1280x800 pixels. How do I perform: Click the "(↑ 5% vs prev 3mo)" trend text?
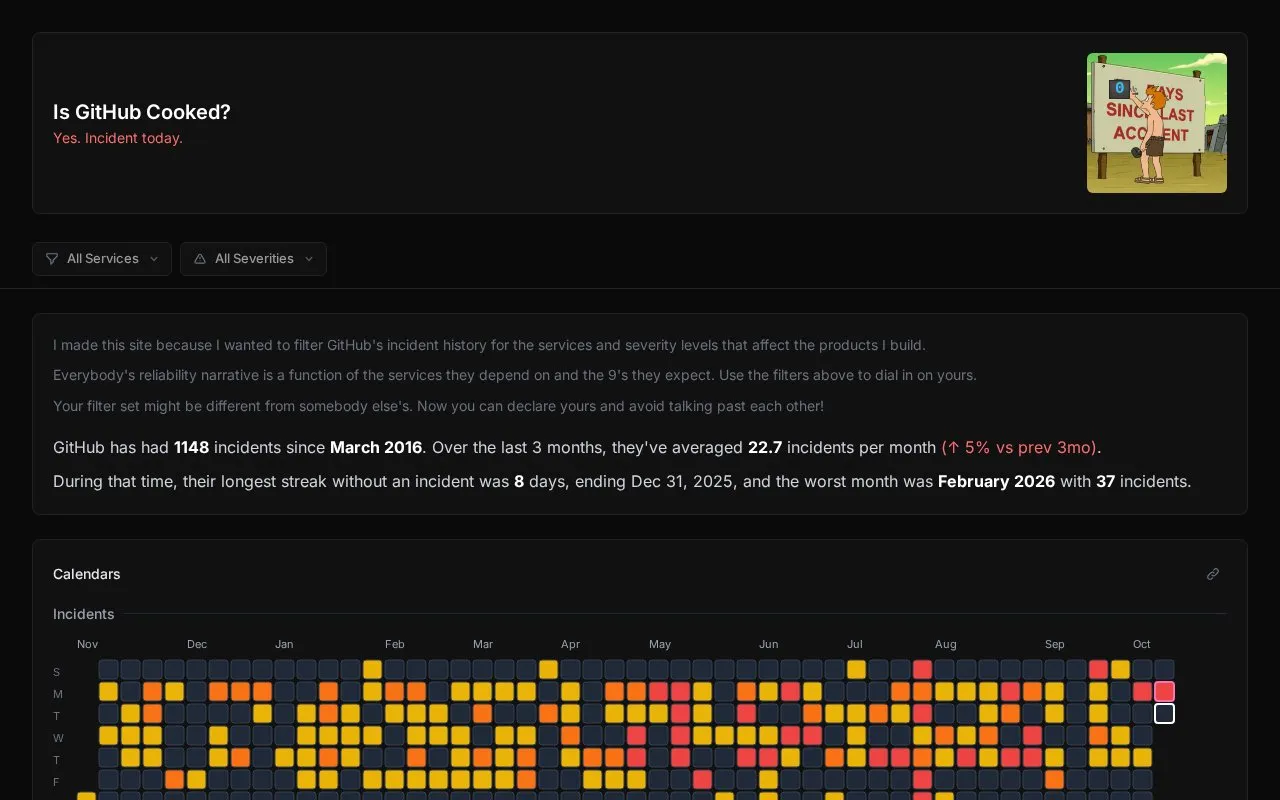tap(1019, 447)
